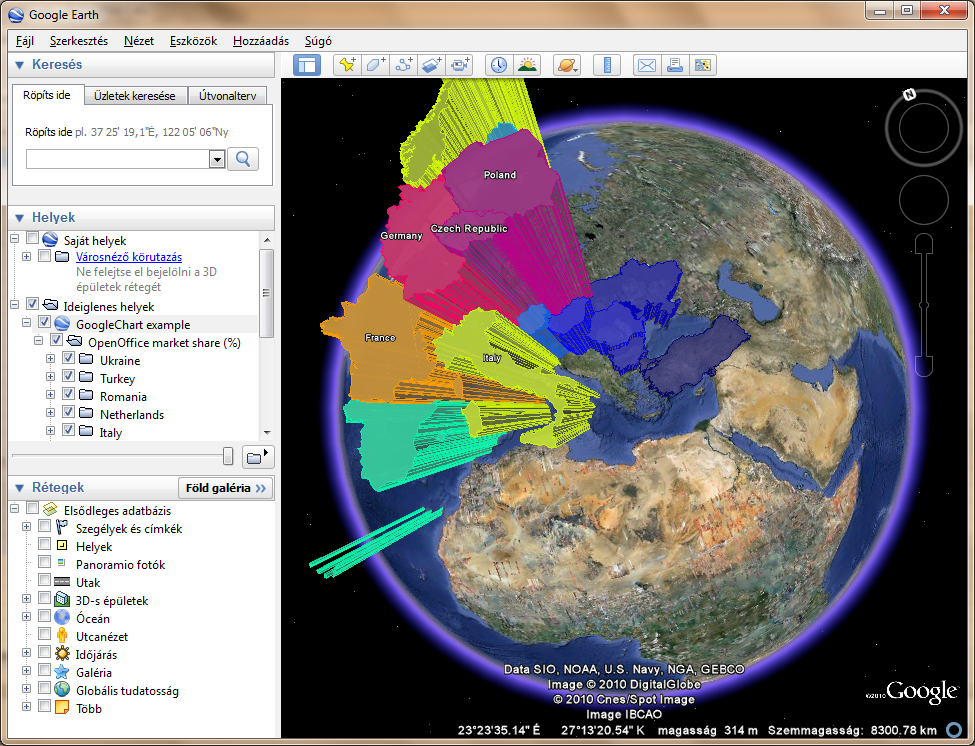975x746 pixels.
Task: Expand the Turkey folder tree node
Action: [x=50, y=378]
